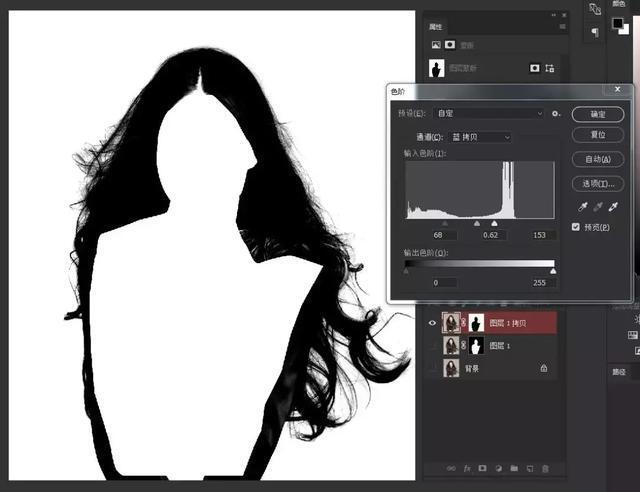Screen dimensions: 640x492
Task: Click the 确定 OK button
Action: (x=598, y=115)
